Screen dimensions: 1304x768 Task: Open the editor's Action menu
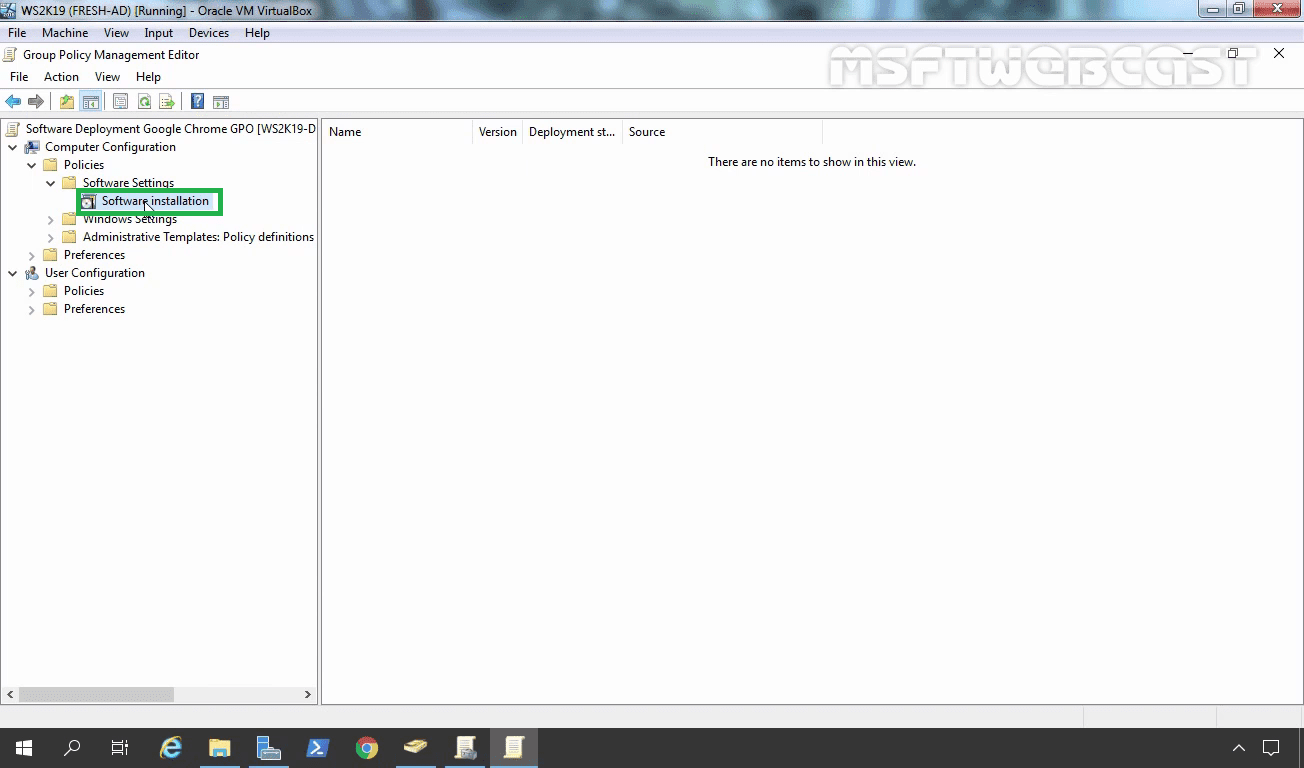click(x=61, y=77)
